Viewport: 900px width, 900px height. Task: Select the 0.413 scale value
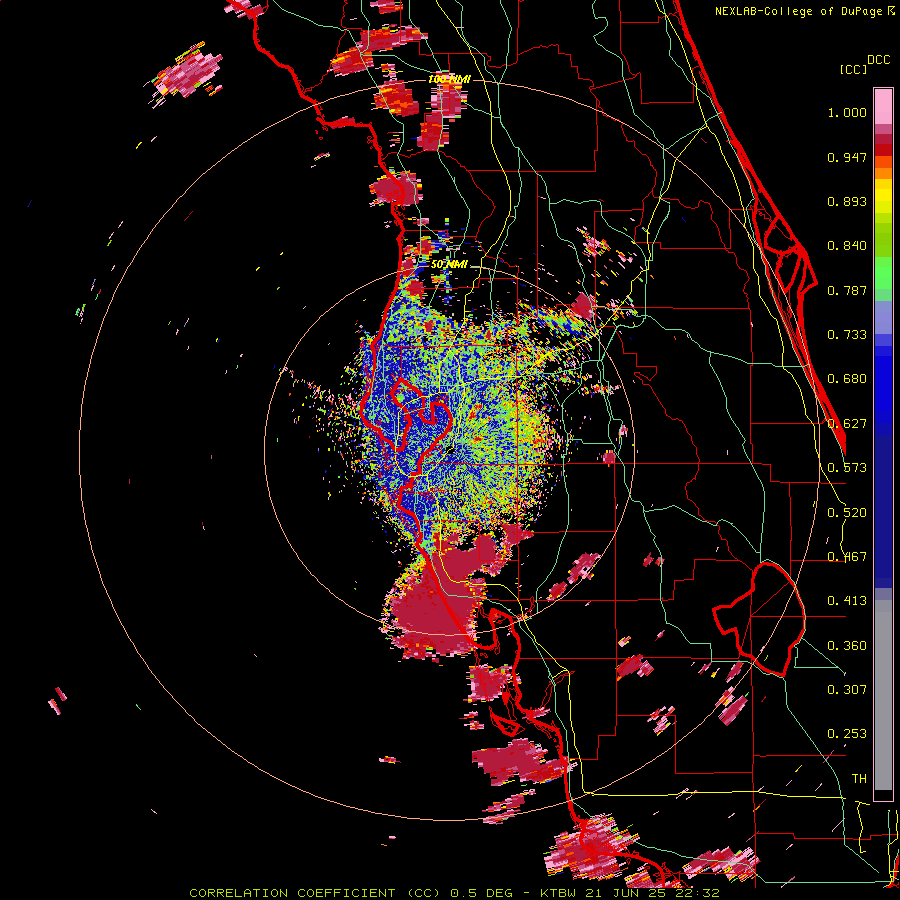847,601
